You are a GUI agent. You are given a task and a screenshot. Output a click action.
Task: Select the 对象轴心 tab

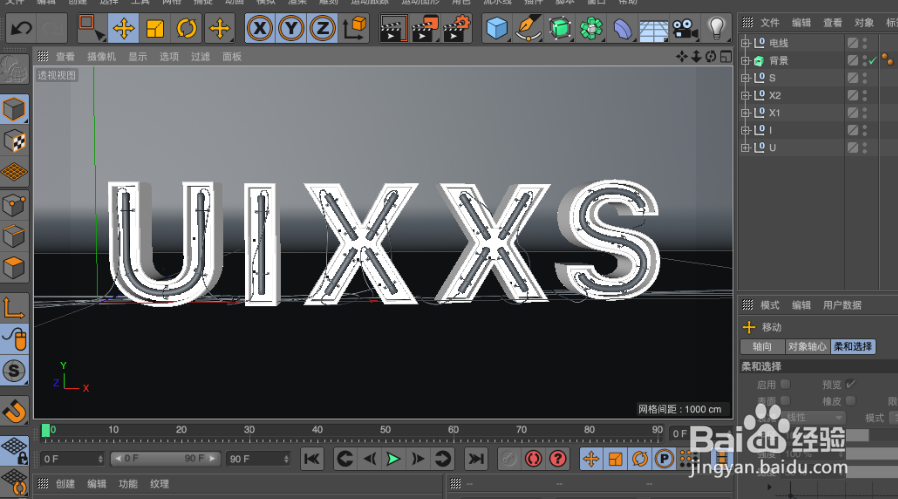point(807,347)
